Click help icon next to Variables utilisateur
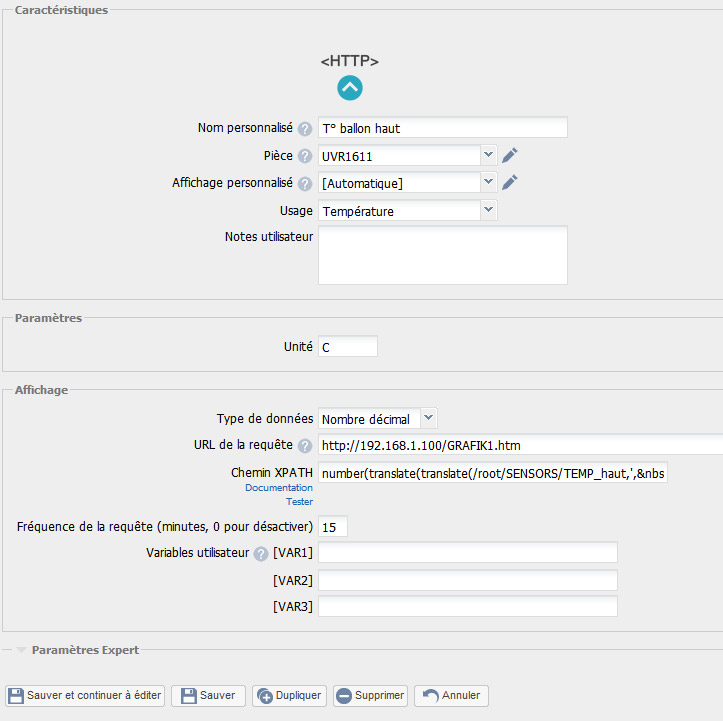 261,554
